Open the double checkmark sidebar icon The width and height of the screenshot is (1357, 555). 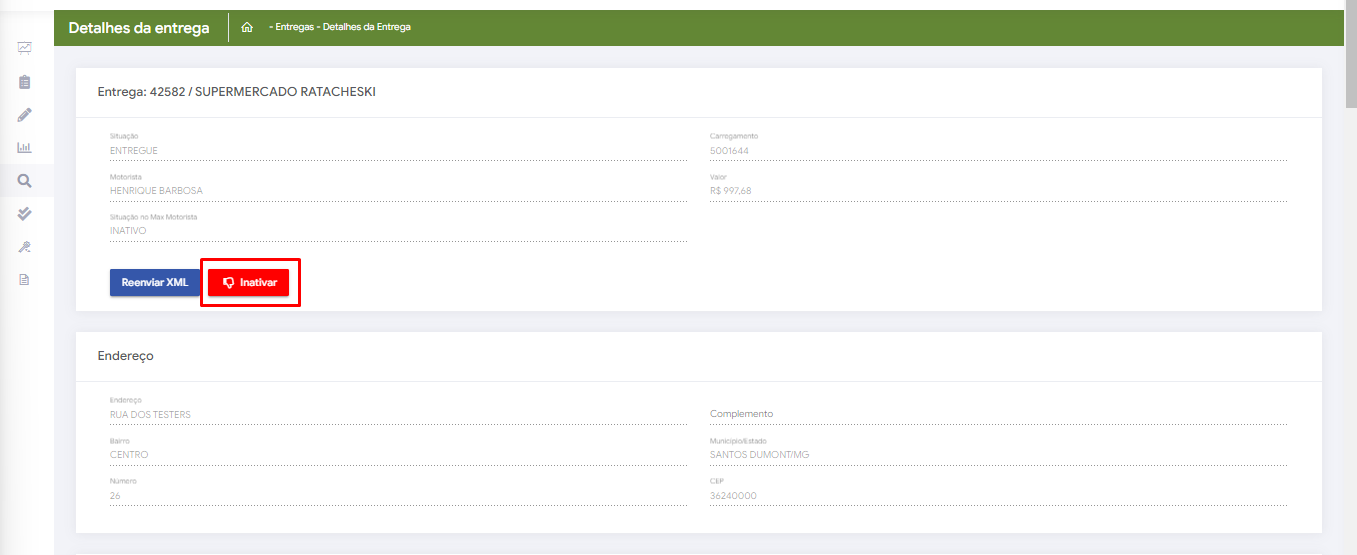[25, 213]
